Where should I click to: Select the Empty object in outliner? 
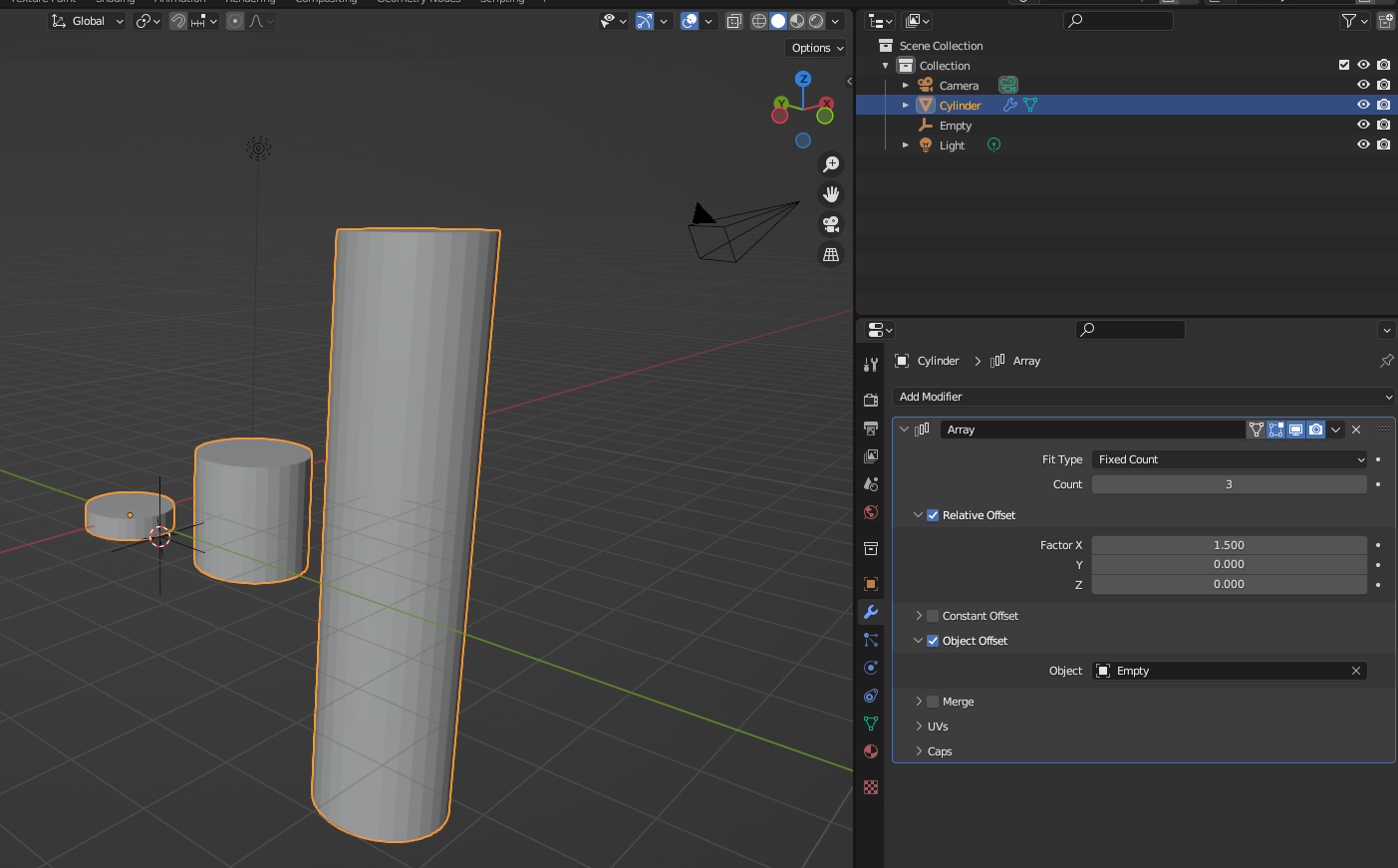pos(955,126)
